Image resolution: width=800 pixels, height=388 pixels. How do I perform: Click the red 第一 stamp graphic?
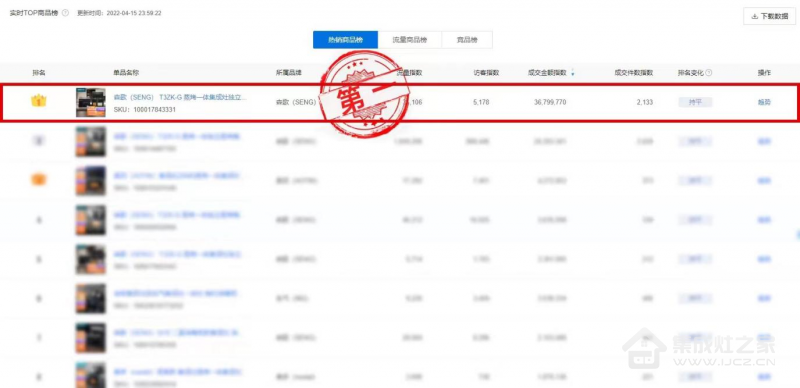coord(364,94)
